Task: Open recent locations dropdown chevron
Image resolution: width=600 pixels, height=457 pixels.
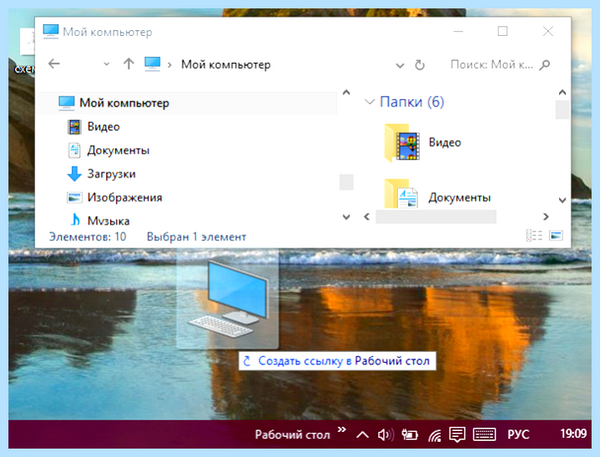Action: tap(106, 64)
